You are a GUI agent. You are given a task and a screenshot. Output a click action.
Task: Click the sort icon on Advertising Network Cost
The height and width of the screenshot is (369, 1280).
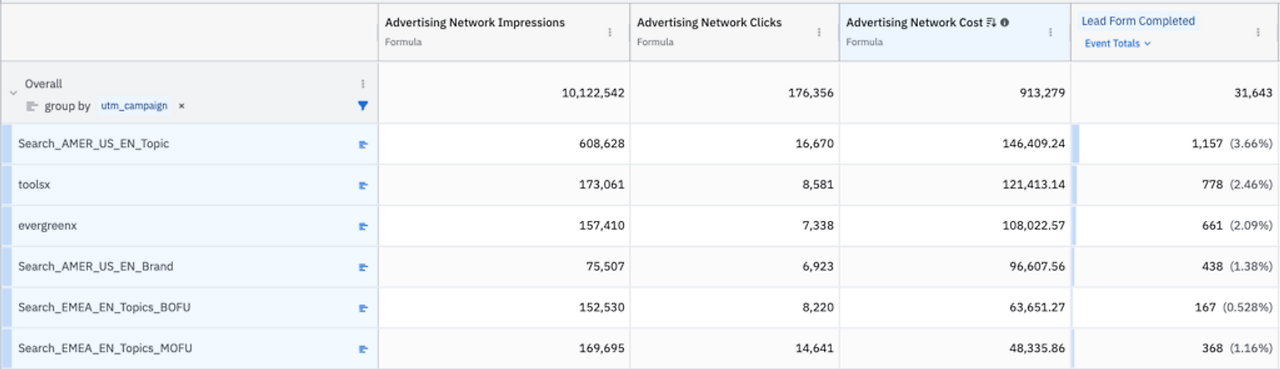tap(991, 22)
